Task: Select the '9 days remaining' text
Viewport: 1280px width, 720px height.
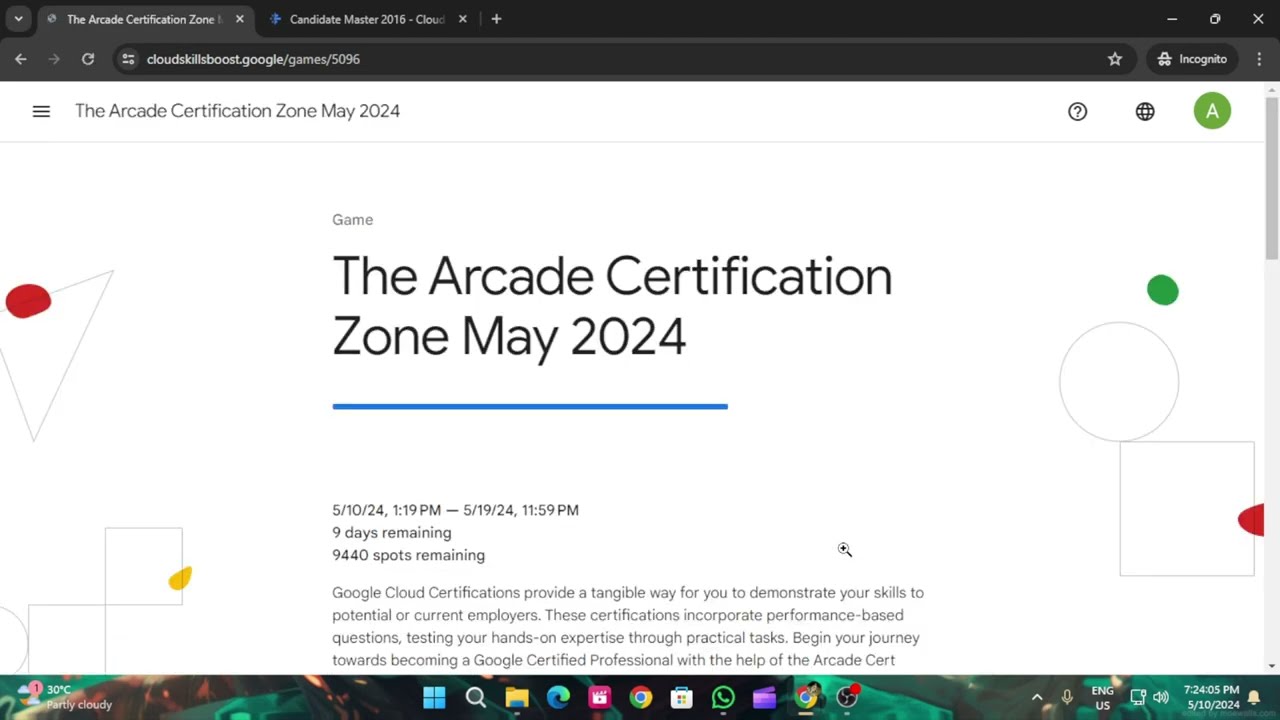Action: 391,533
